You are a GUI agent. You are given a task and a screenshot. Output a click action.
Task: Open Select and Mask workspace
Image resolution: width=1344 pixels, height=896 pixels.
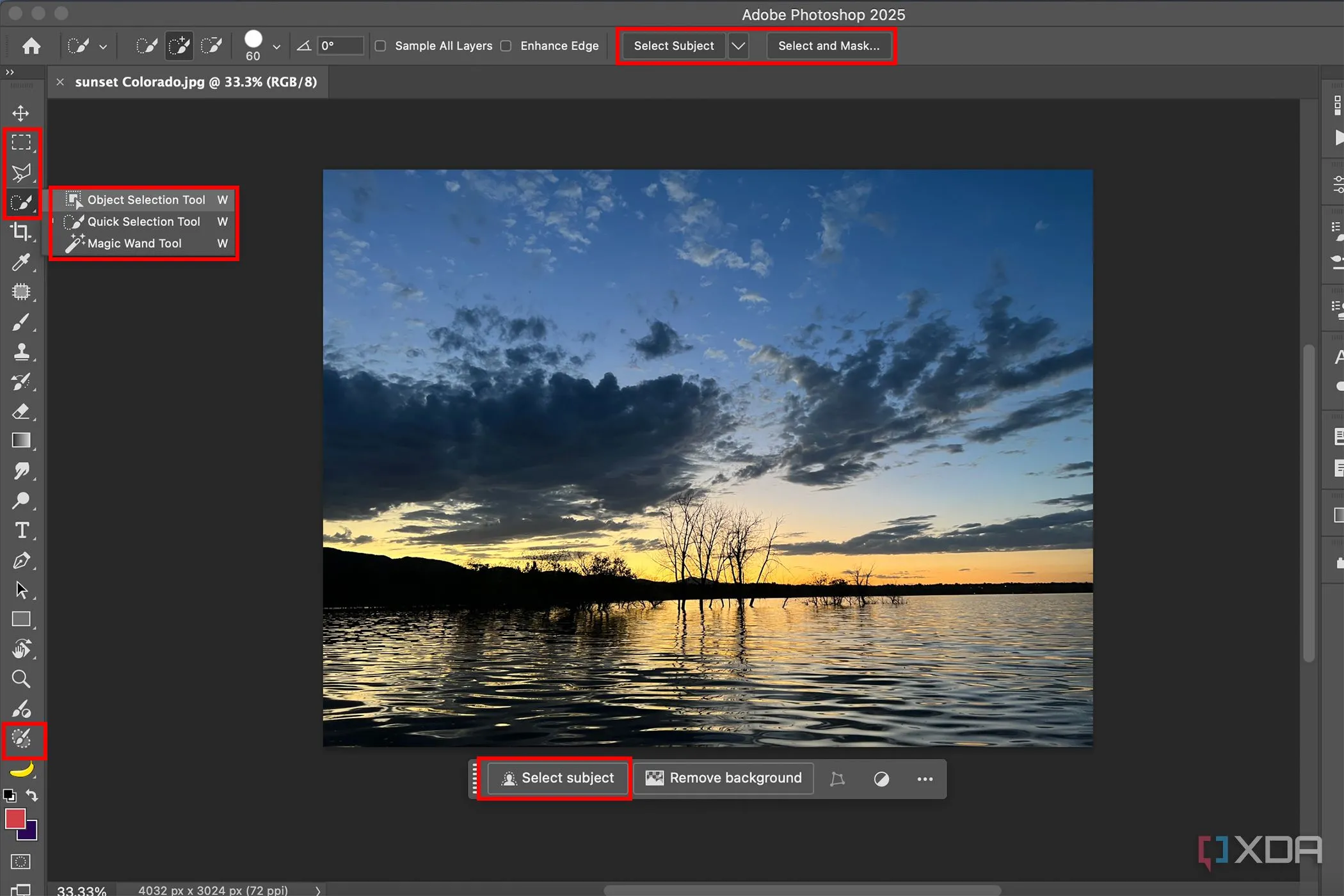click(829, 46)
